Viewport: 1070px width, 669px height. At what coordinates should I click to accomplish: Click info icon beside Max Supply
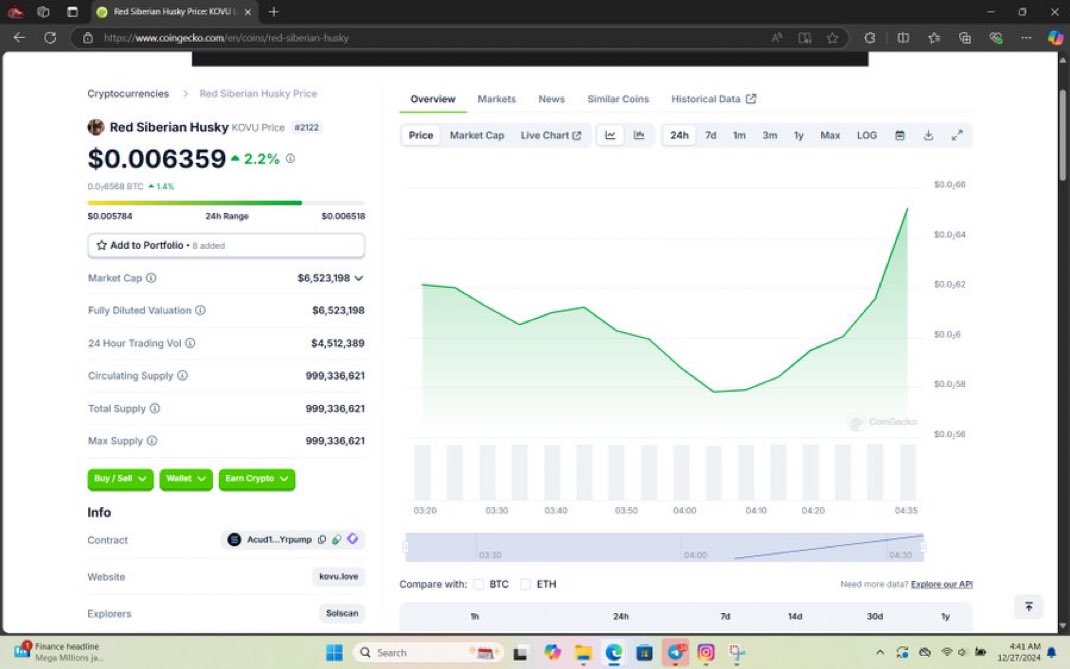152,441
